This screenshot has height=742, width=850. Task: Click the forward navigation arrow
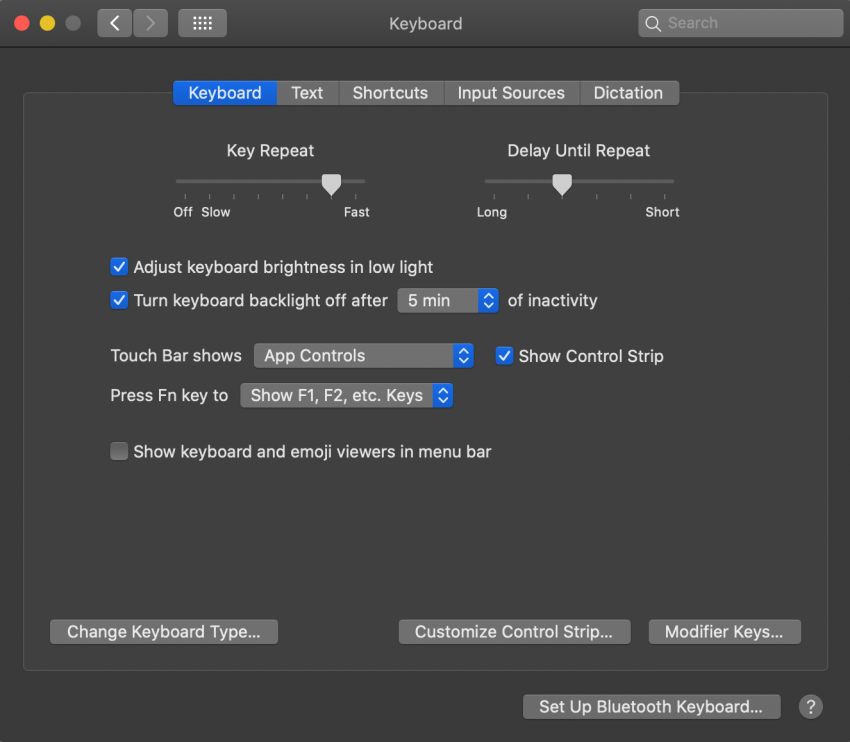(x=150, y=22)
